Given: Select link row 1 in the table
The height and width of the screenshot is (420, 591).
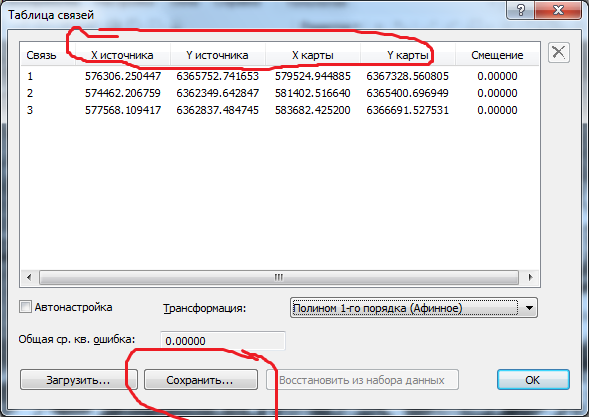Looking at the screenshot, I should pos(280,76).
